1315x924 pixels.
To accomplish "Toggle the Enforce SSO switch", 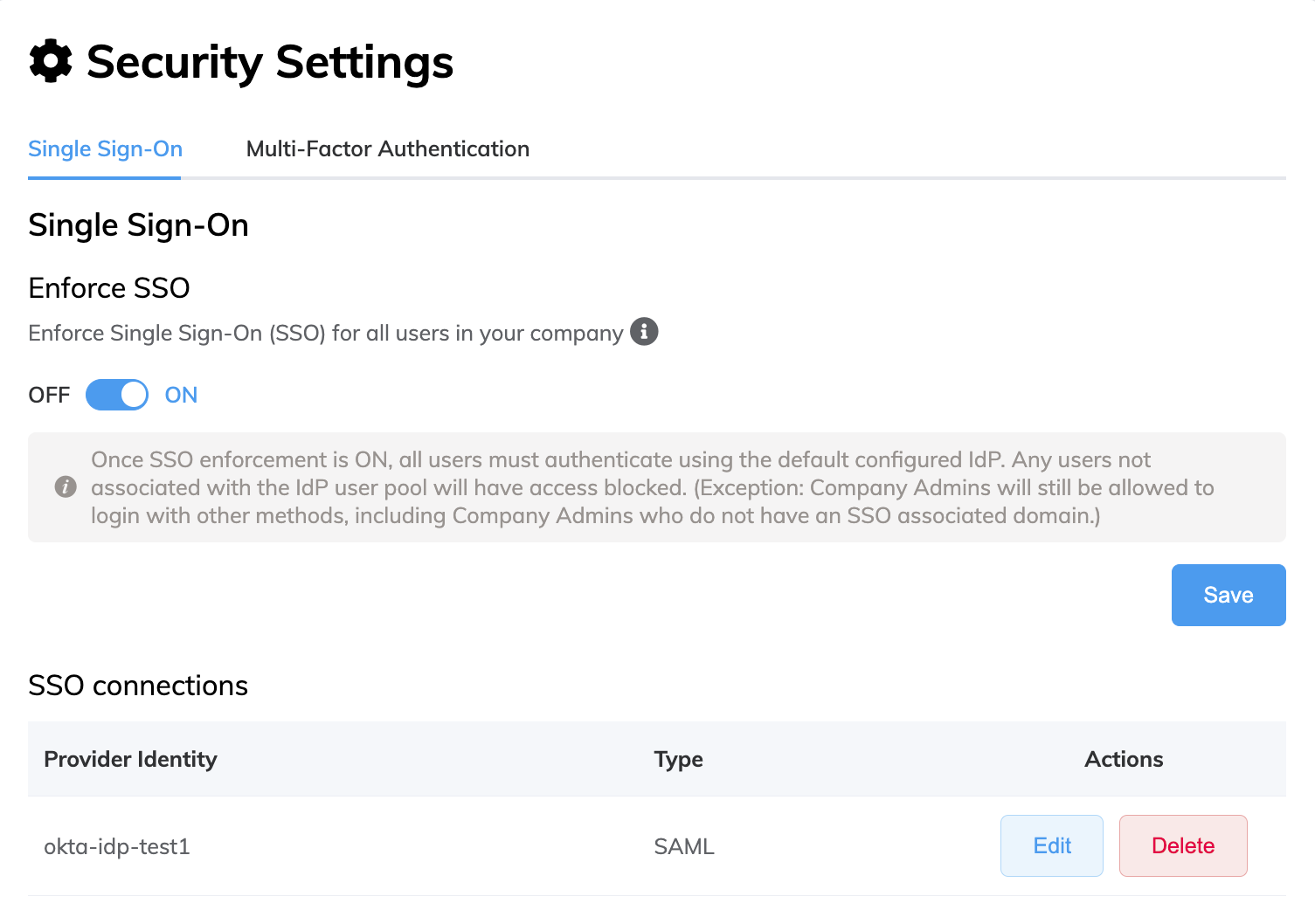I will [117, 395].
